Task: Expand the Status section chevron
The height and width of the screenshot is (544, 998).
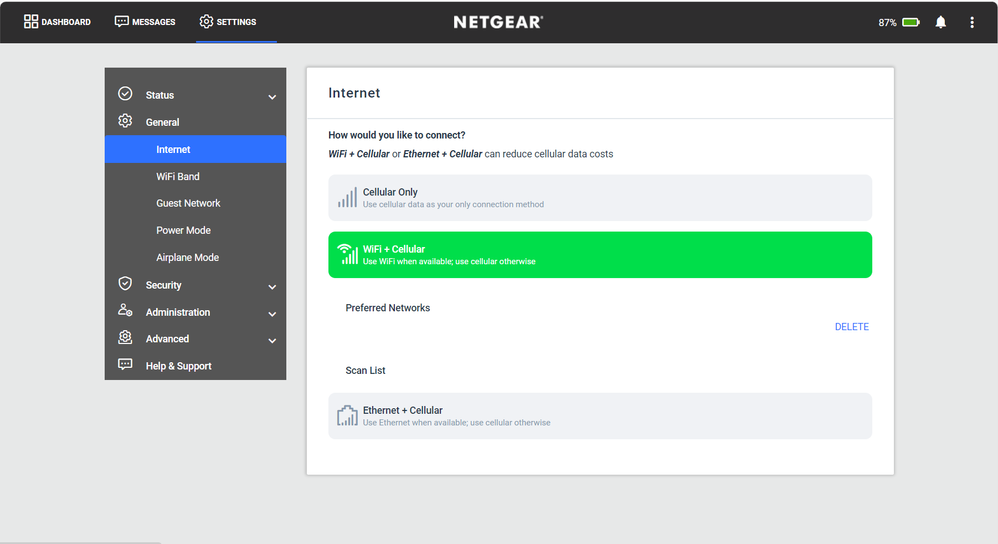Action: (272, 97)
